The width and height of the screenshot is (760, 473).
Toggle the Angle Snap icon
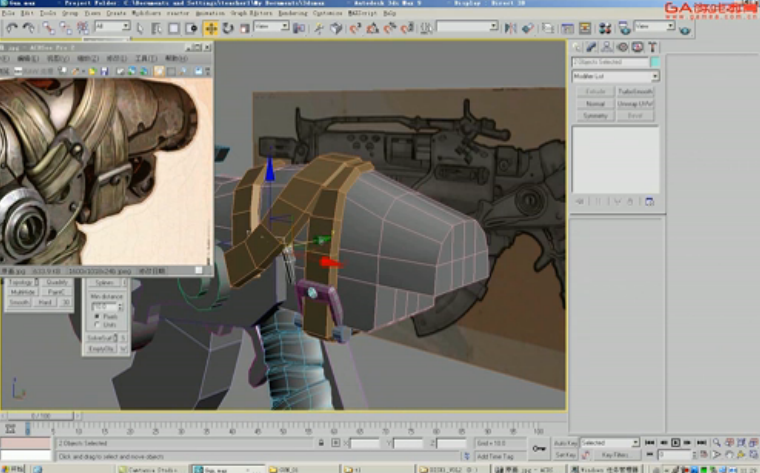[x=372, y=29]
